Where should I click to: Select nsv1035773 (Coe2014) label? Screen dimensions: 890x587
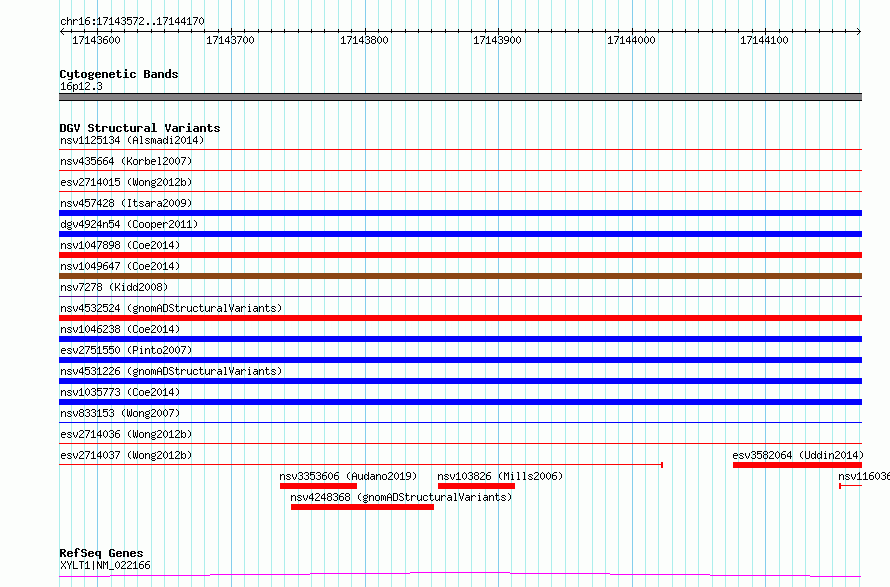pyautogui.click(x=120, y=392)
